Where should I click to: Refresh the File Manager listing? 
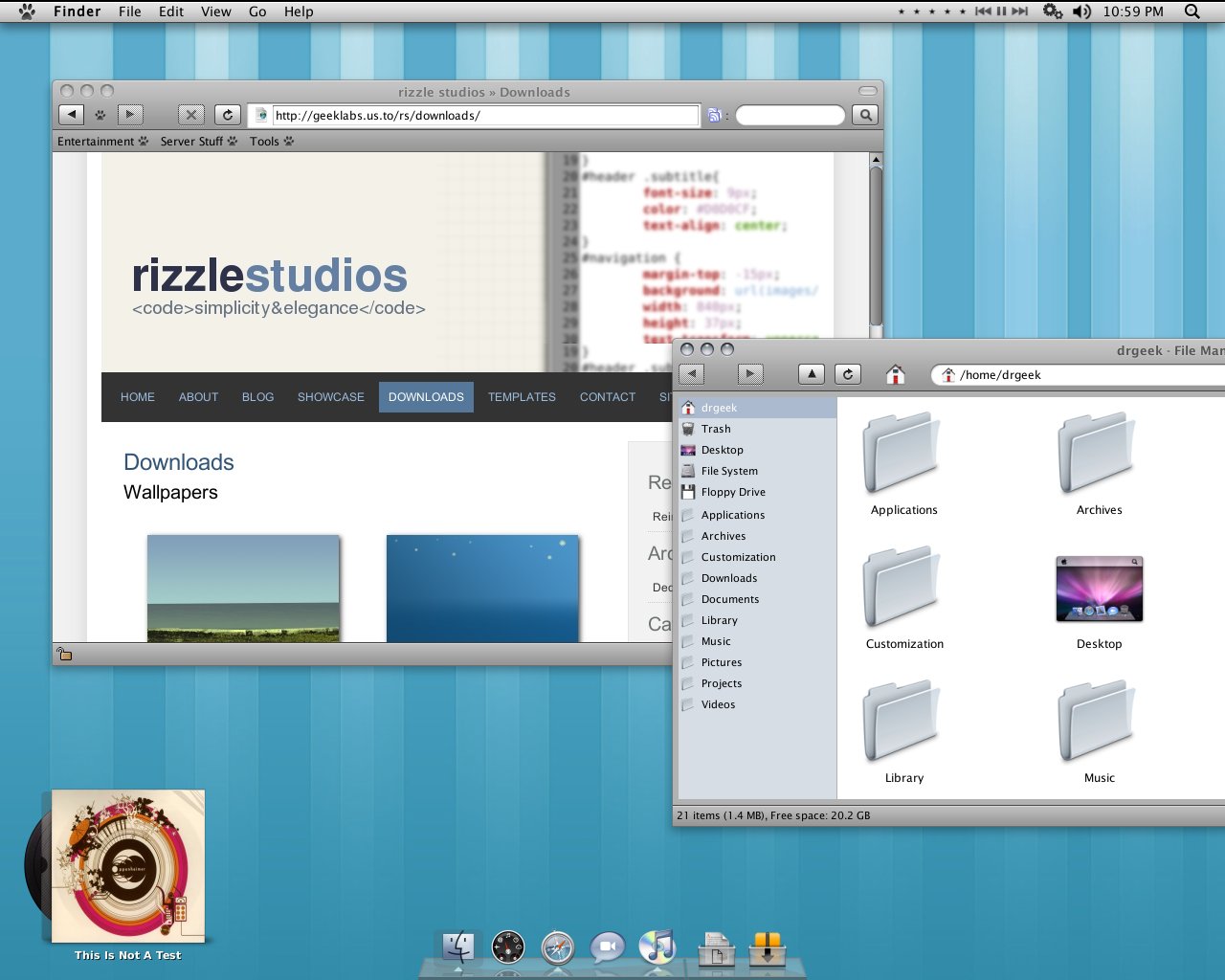(x=848, y=374)
